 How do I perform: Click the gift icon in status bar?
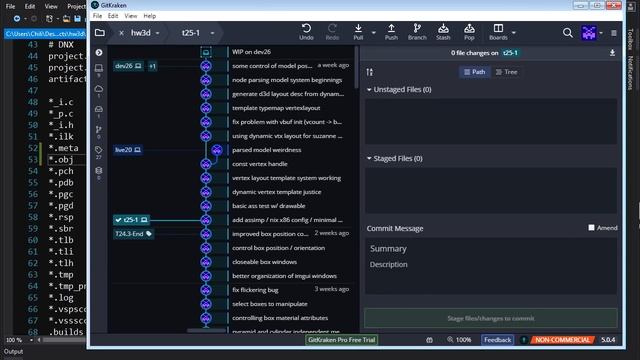[429, 340]
